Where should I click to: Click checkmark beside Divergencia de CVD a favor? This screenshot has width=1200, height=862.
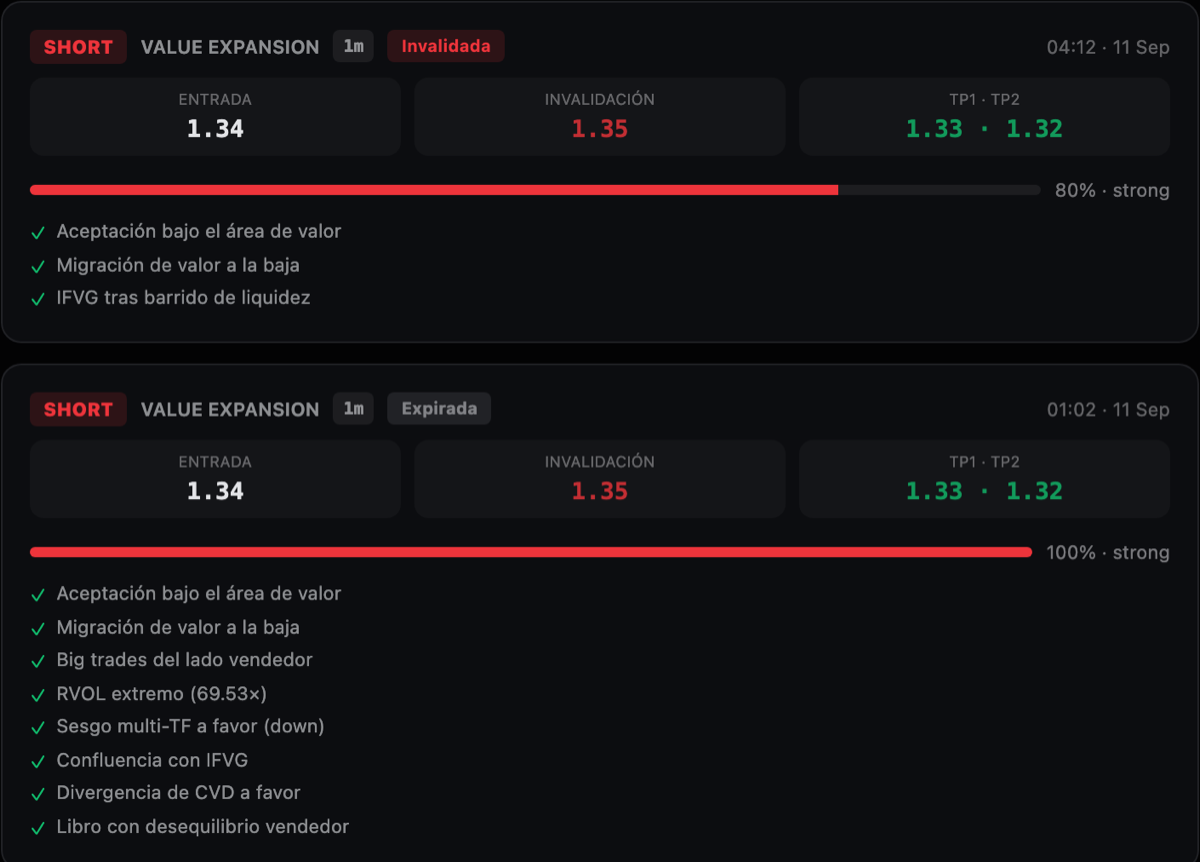(38, 794)
